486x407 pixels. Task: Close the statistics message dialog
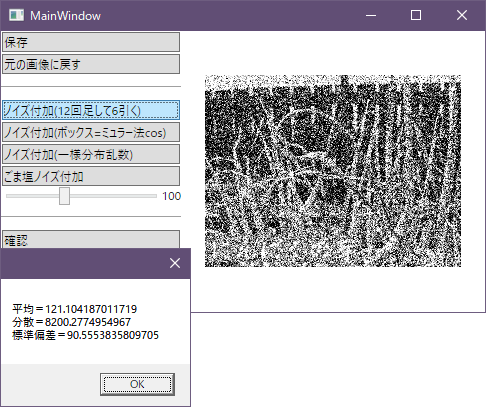[175, 263]
